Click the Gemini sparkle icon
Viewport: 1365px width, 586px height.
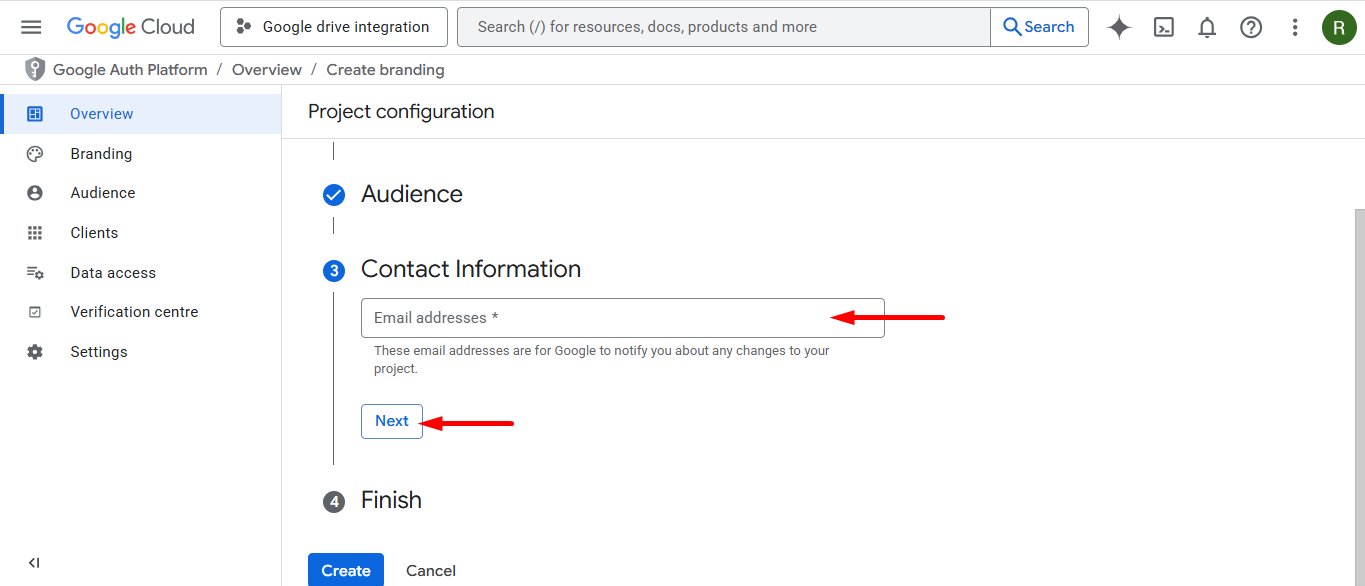tap(1119, 27)
